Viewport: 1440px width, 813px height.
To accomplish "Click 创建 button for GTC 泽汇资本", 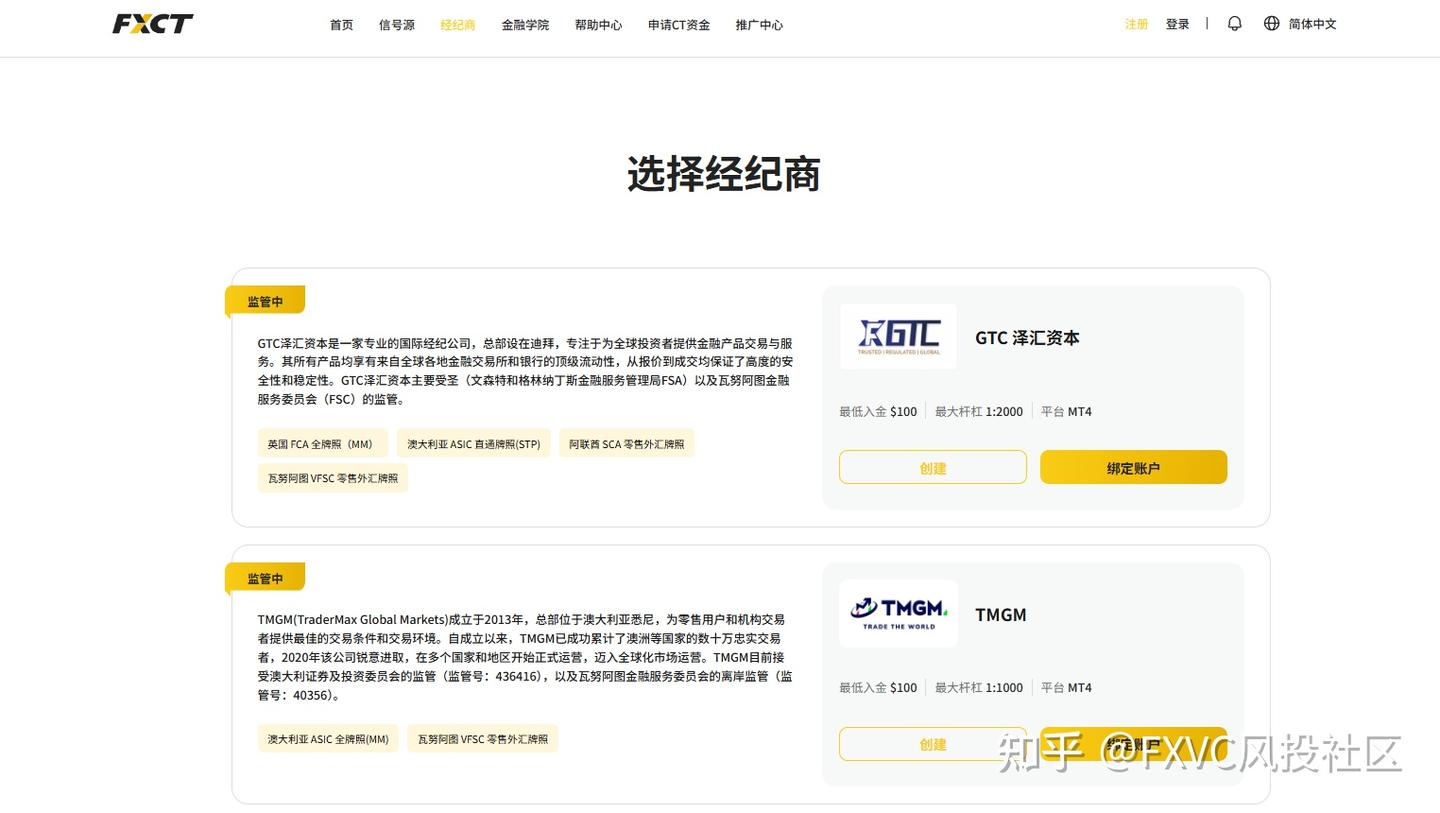I will pos(933,467).
